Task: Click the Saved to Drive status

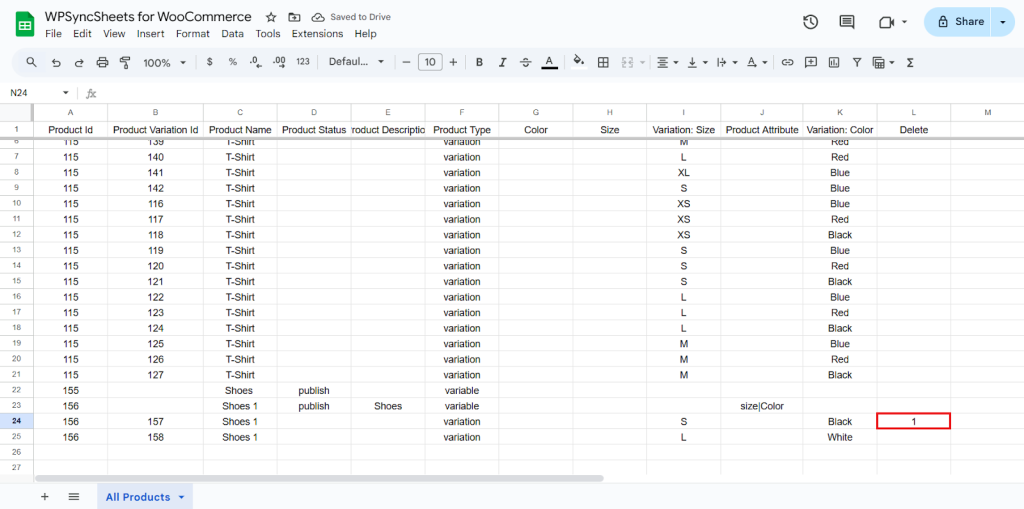Action: coord(351,17)
